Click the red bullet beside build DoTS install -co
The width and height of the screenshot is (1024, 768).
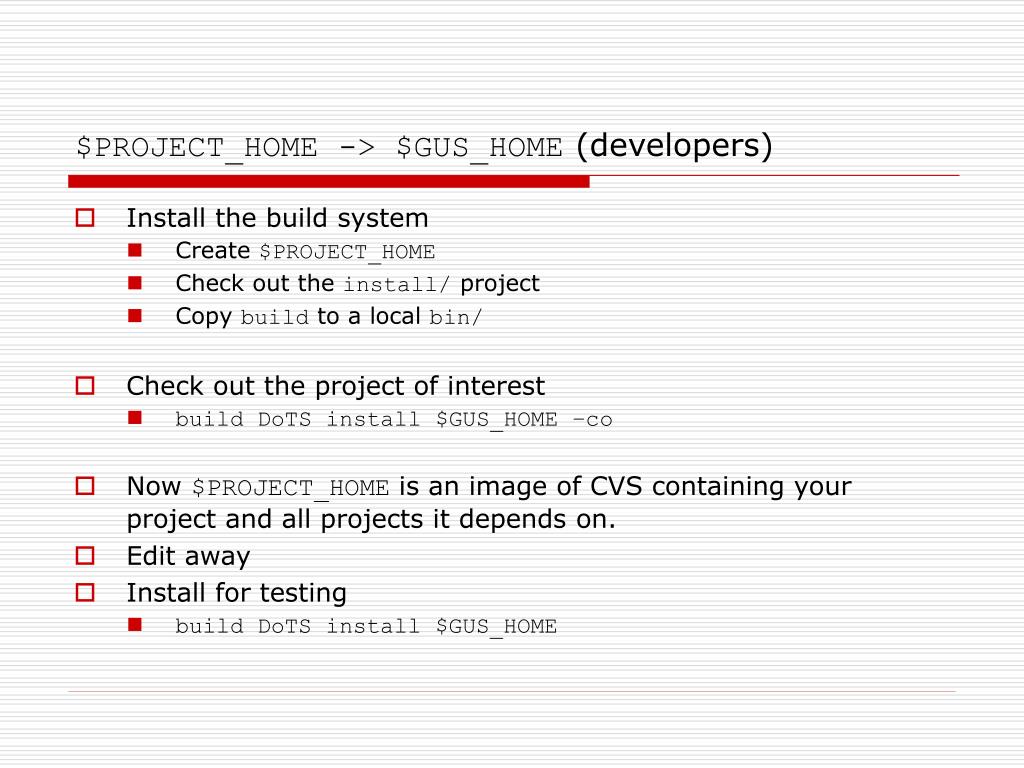pos(135,418)
